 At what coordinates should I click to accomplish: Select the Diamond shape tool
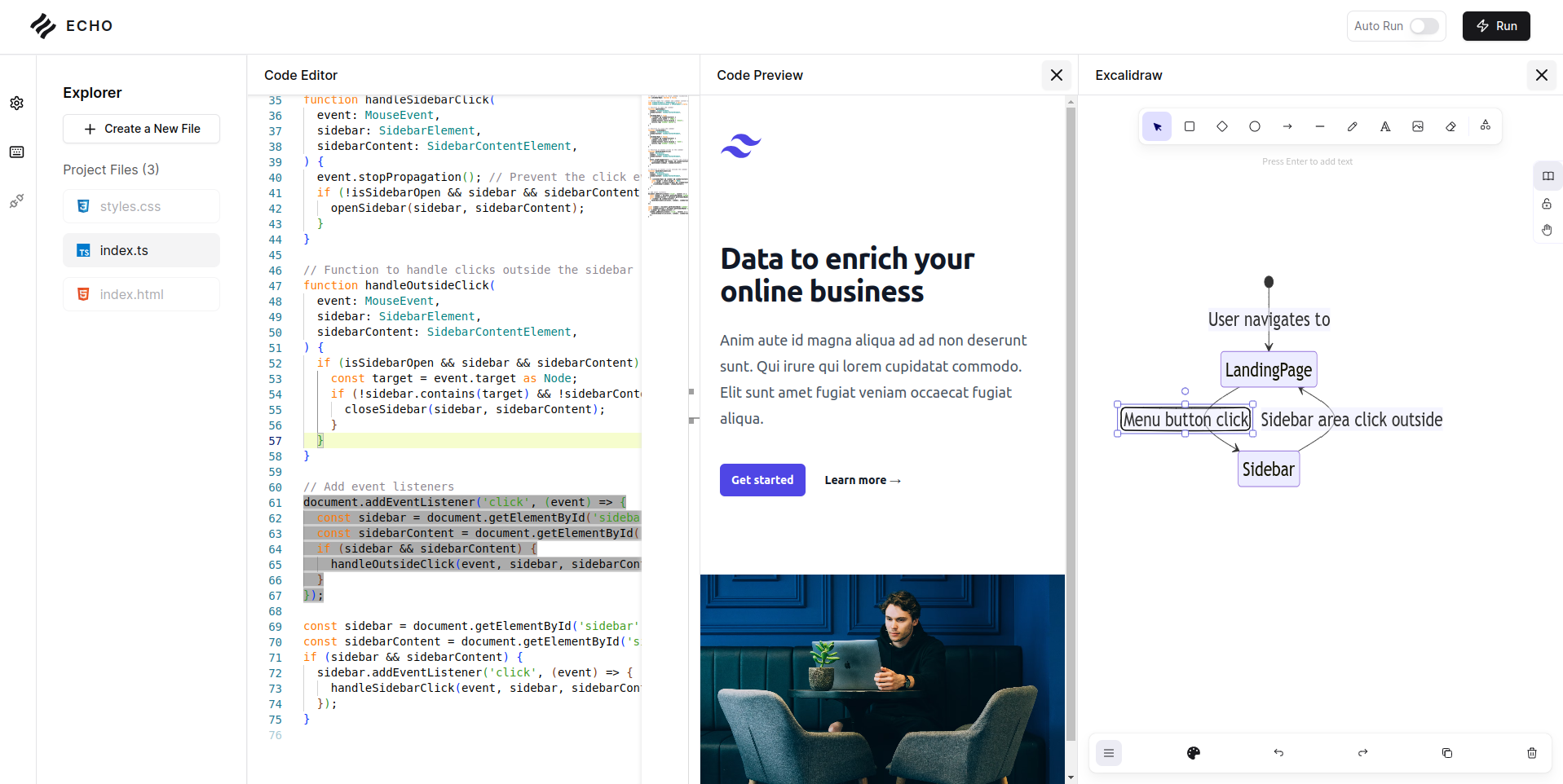point(1222,126)
